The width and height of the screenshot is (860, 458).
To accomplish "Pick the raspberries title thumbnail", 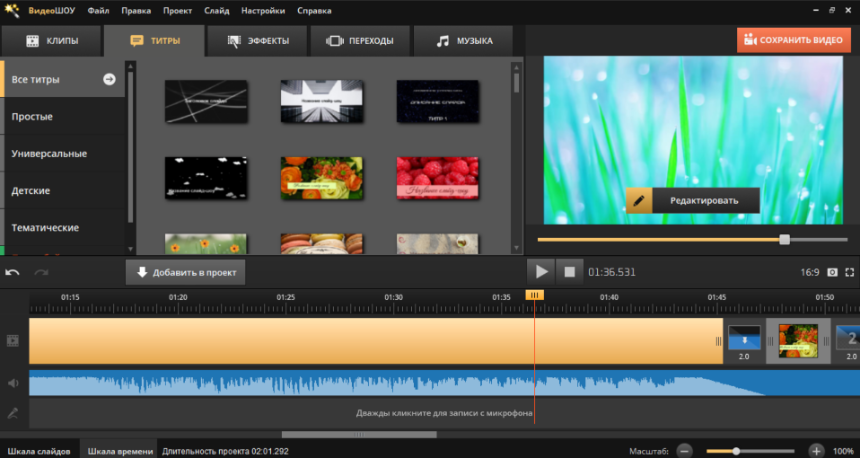I will pyautogui.click(x=437, y=178).
